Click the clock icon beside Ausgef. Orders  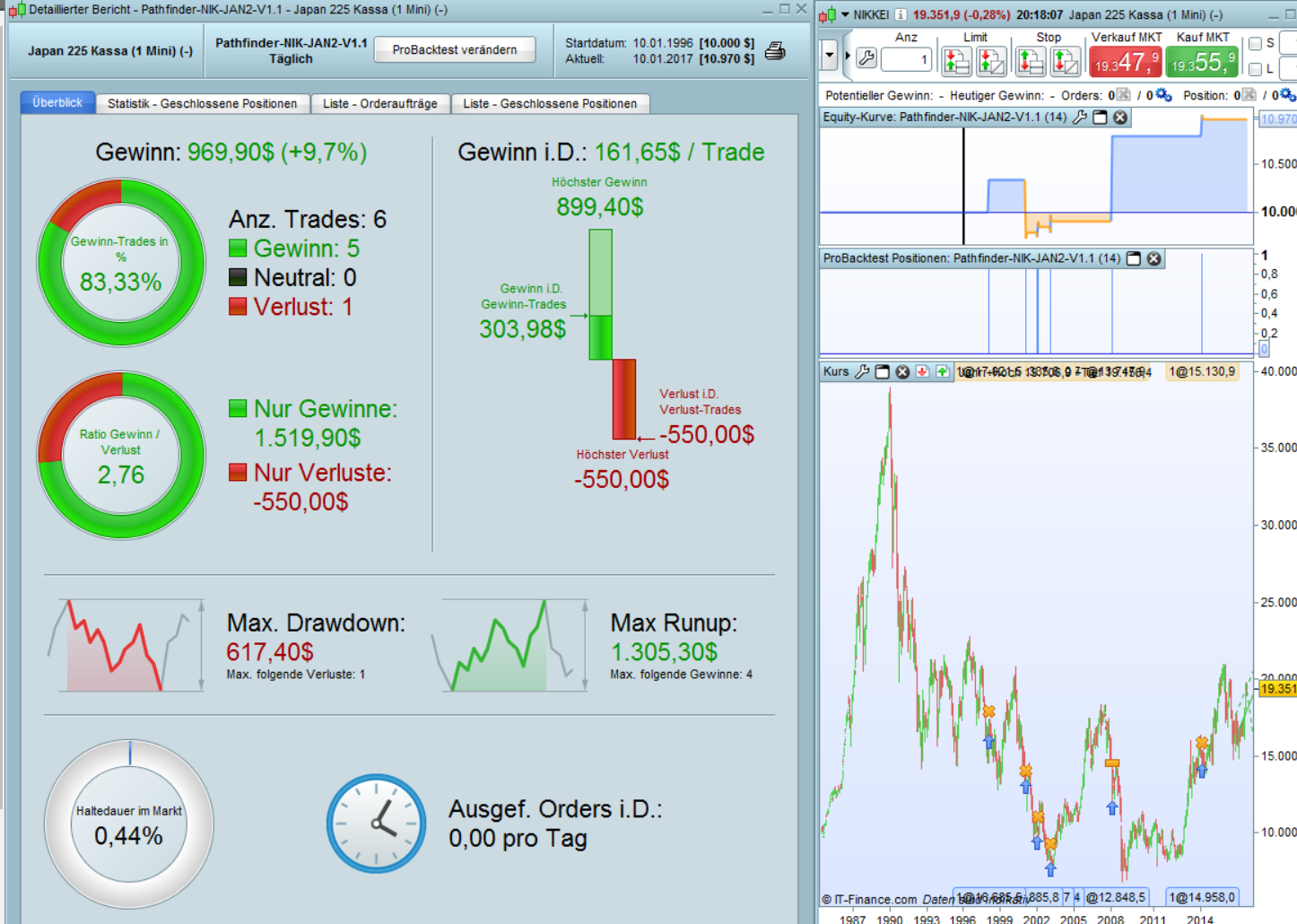(x=376, y=824)
